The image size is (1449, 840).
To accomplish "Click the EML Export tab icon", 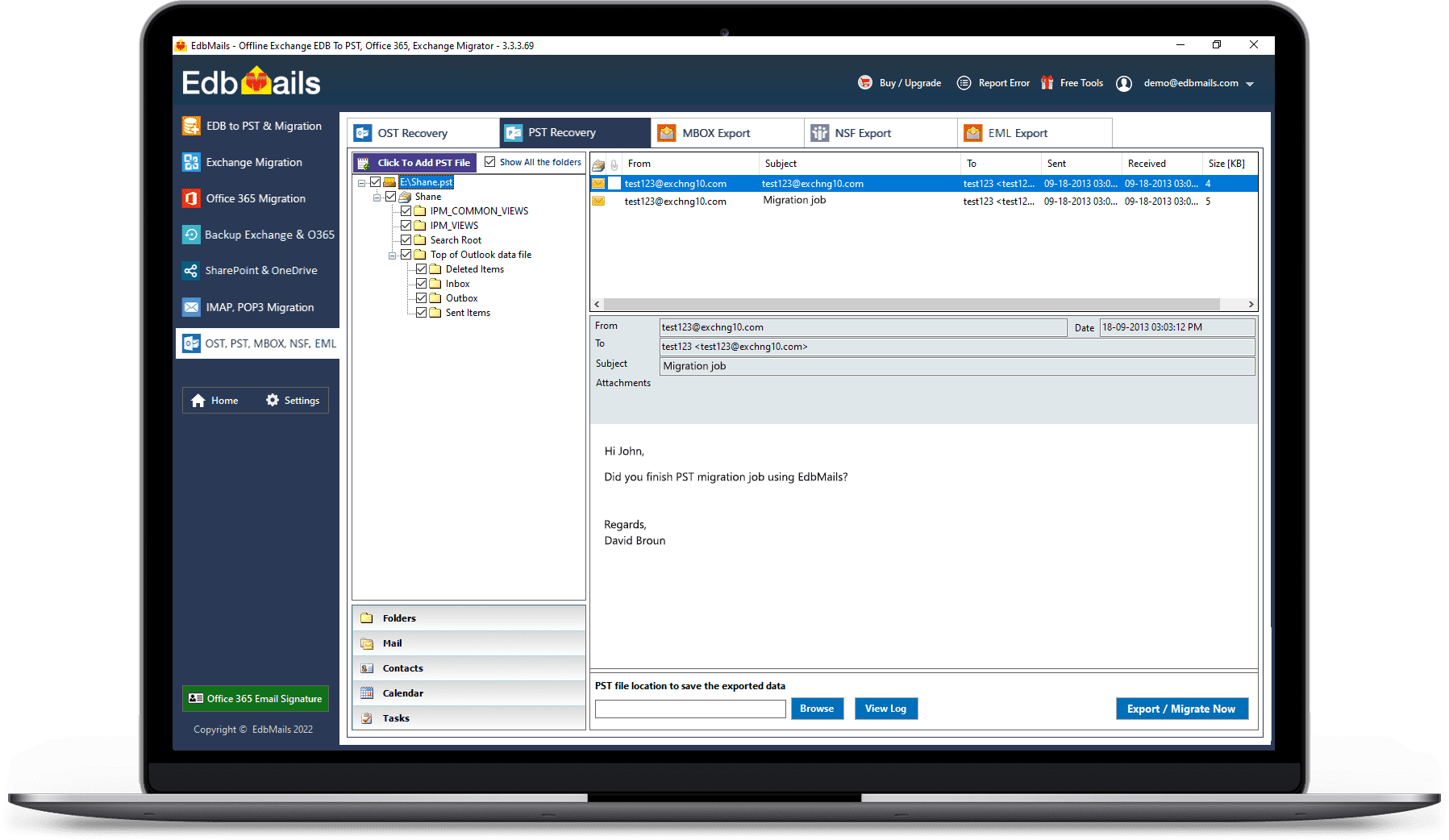I will [x=973, y=133].
